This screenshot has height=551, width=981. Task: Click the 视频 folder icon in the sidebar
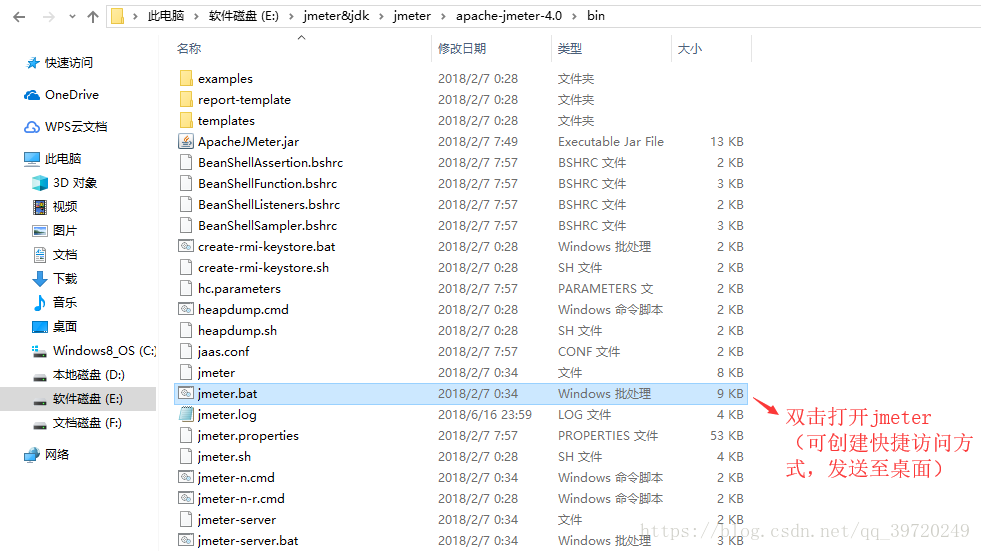tap(39, 206)
